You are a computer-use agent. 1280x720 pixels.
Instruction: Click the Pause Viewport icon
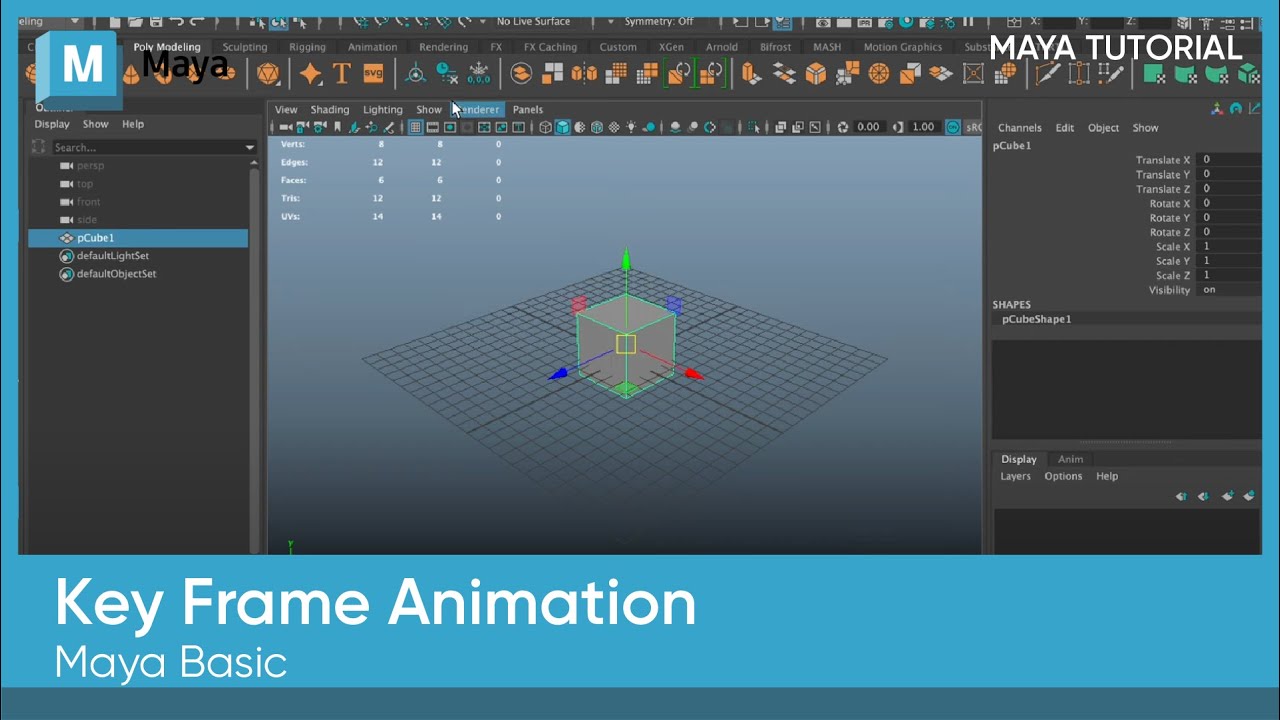(x=967, y=21)
